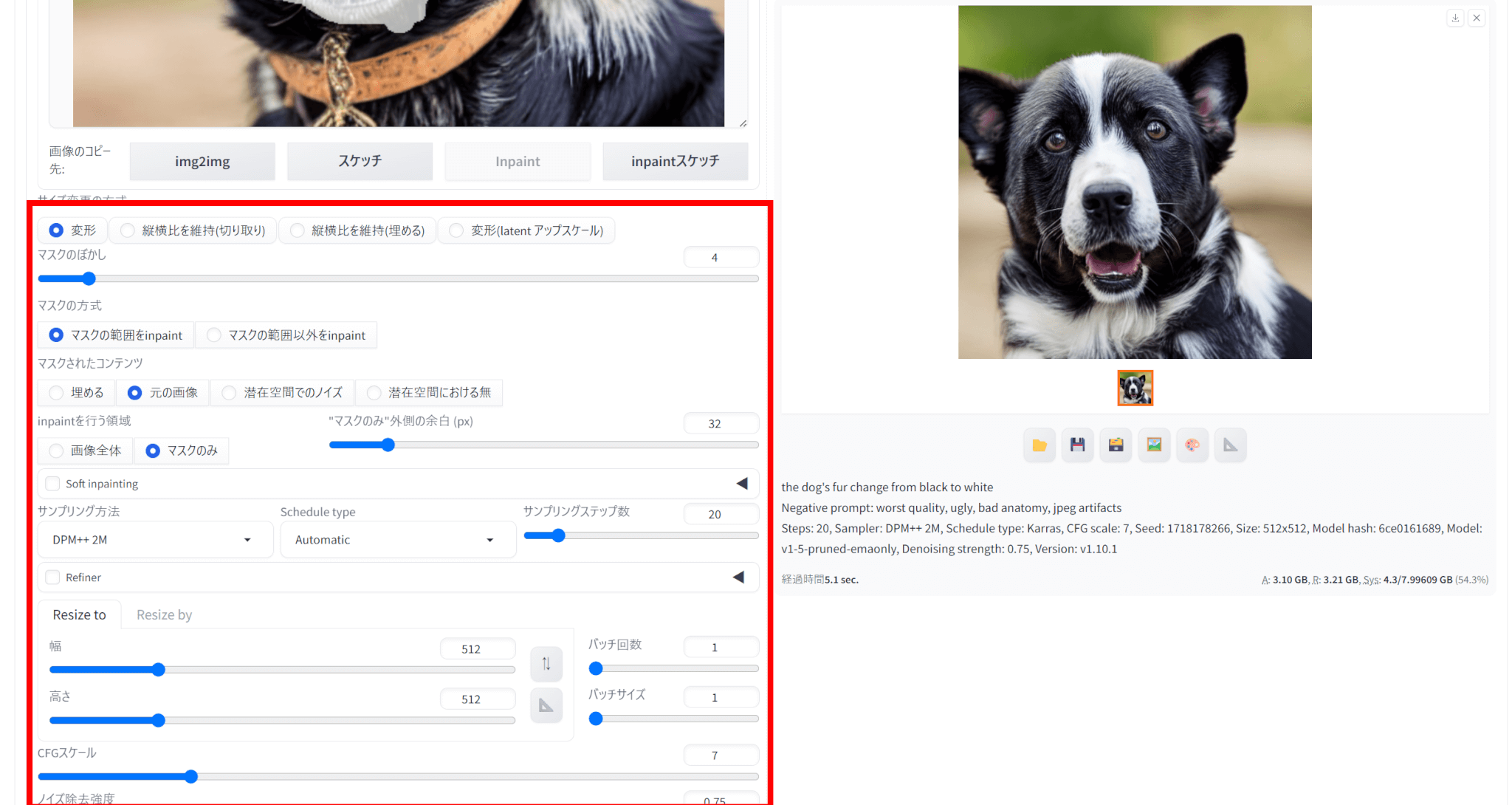Enable the Soft inpainting checkbox

click(52, 484)
